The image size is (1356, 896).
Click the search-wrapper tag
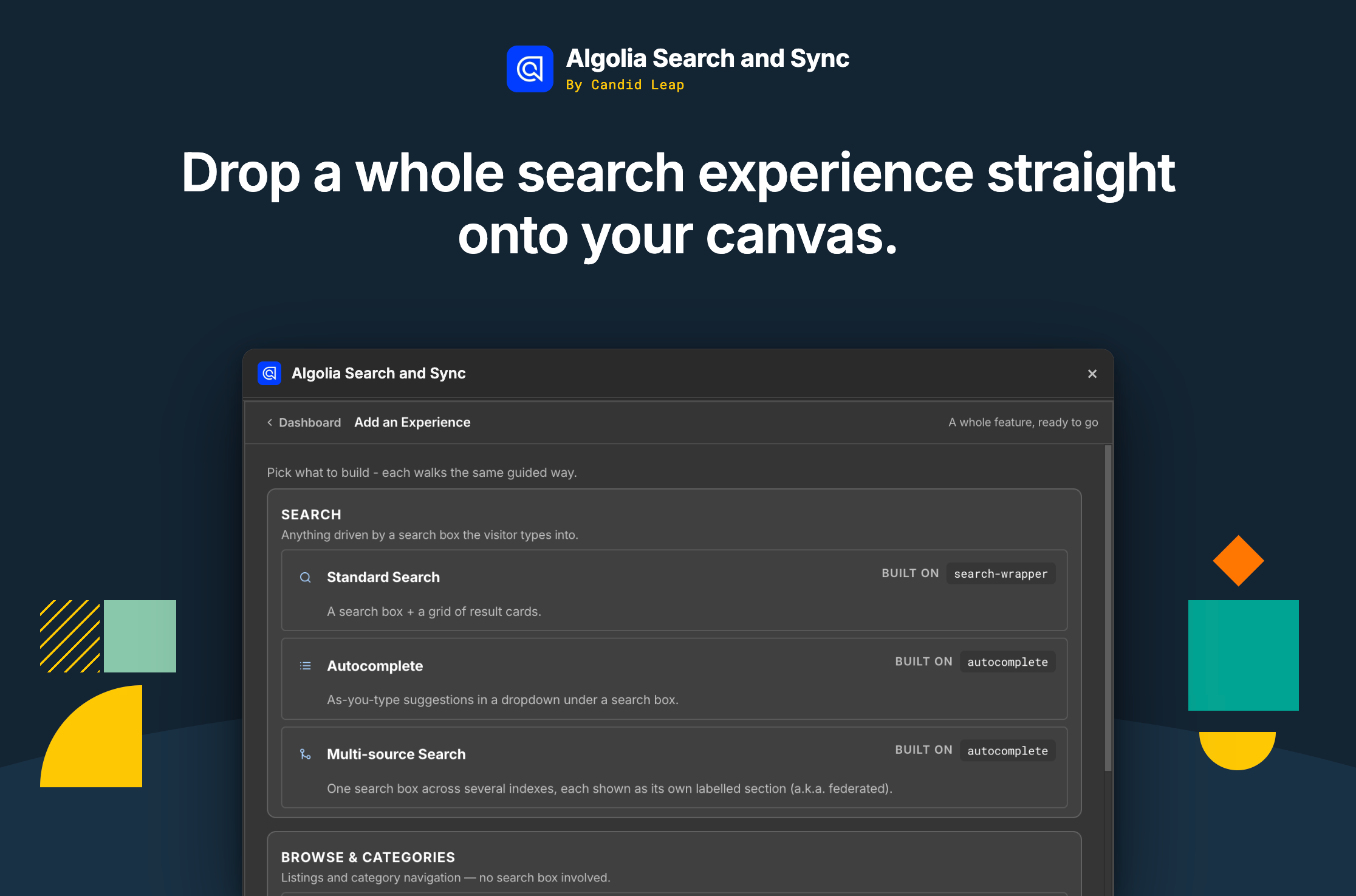(x=1001, y=573)
